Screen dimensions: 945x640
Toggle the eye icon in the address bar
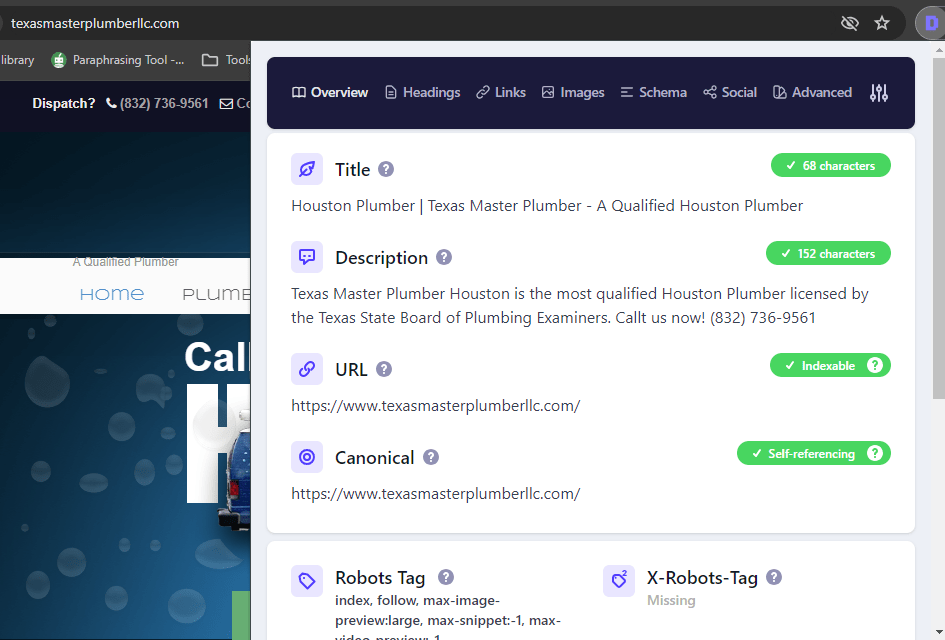(849, 22)
